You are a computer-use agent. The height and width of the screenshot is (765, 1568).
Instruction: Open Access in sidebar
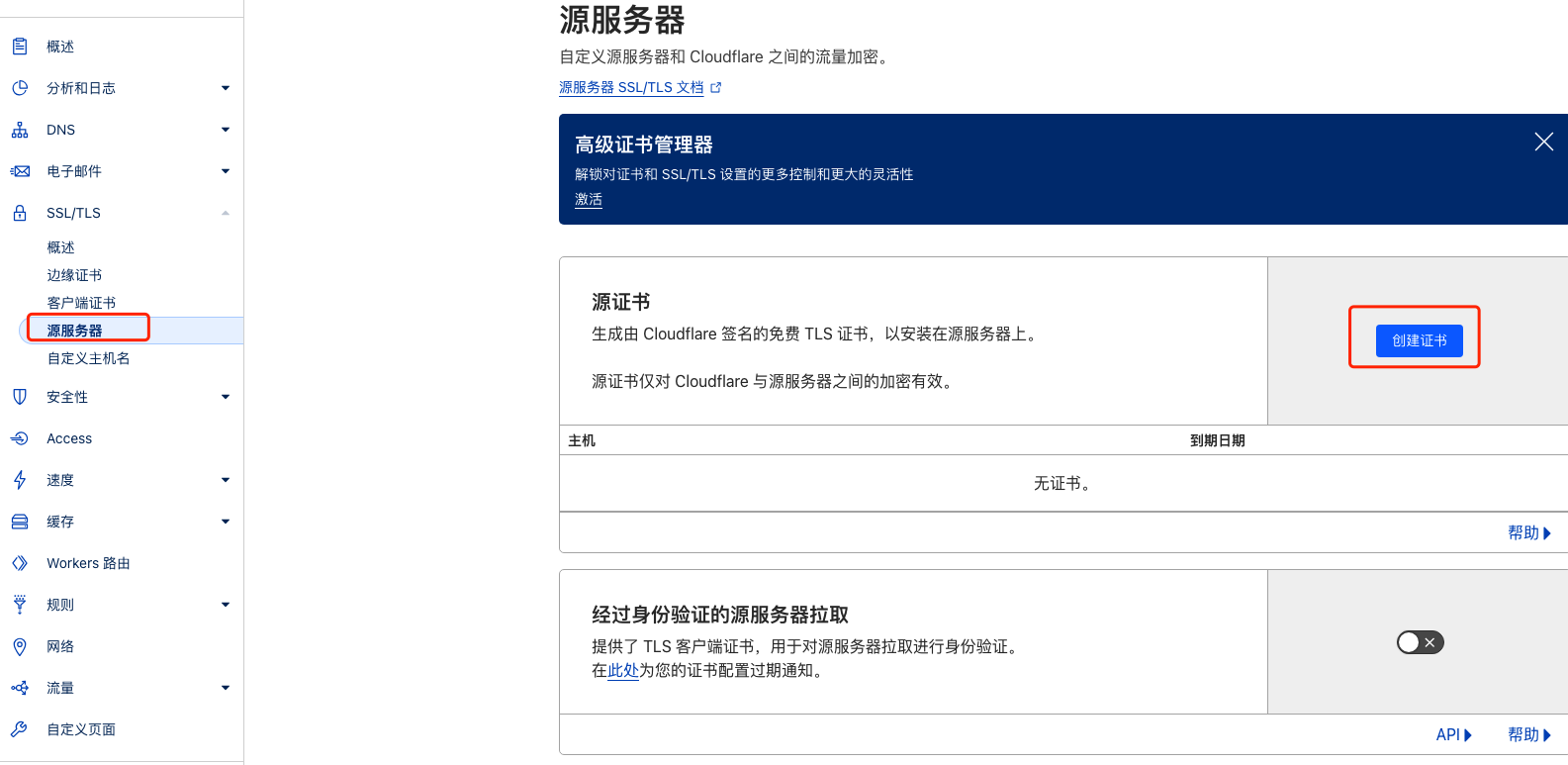[69, 438]
